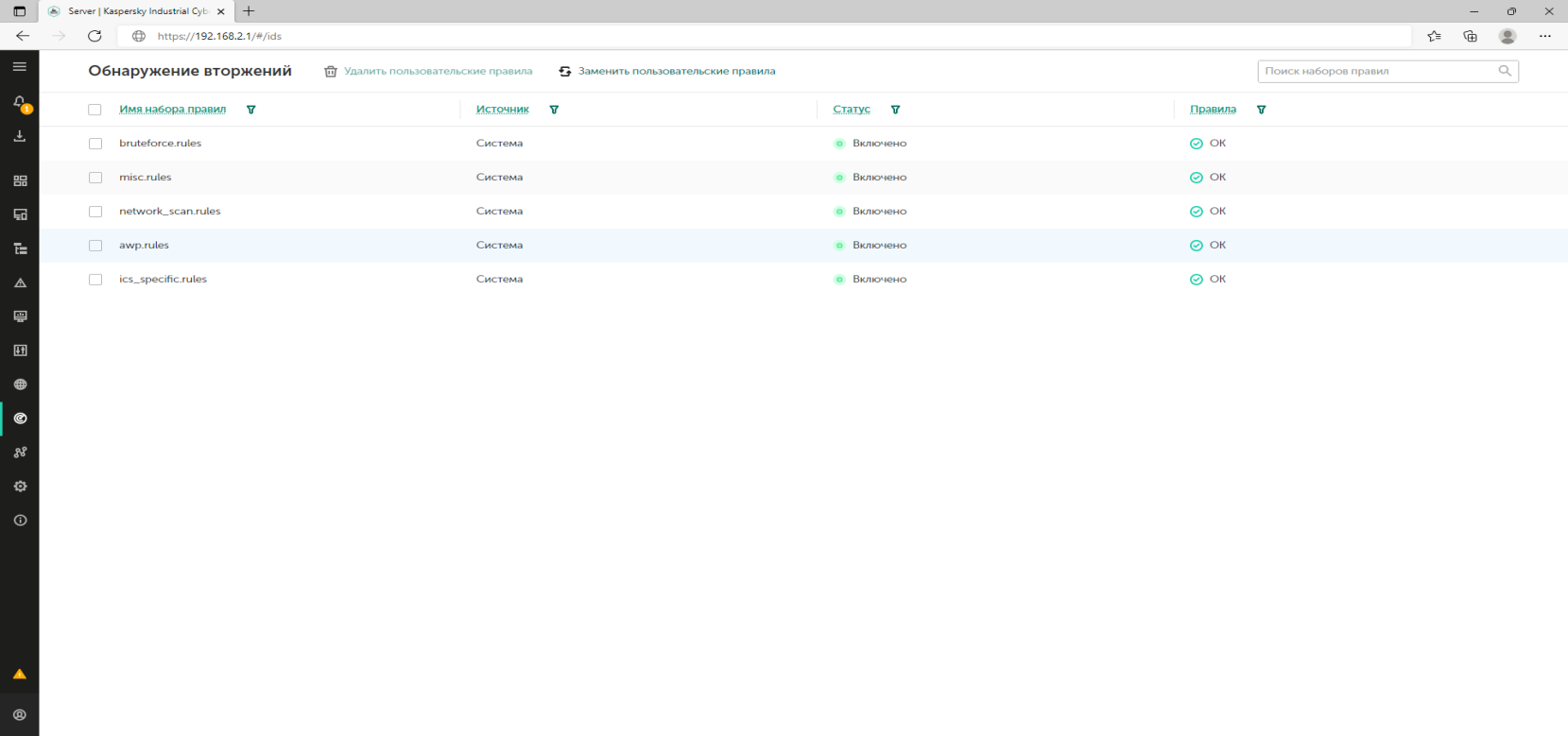
Task: Select the bruteforce.rules checkbox
Action: pyautogui.click(x=95, y=144)
